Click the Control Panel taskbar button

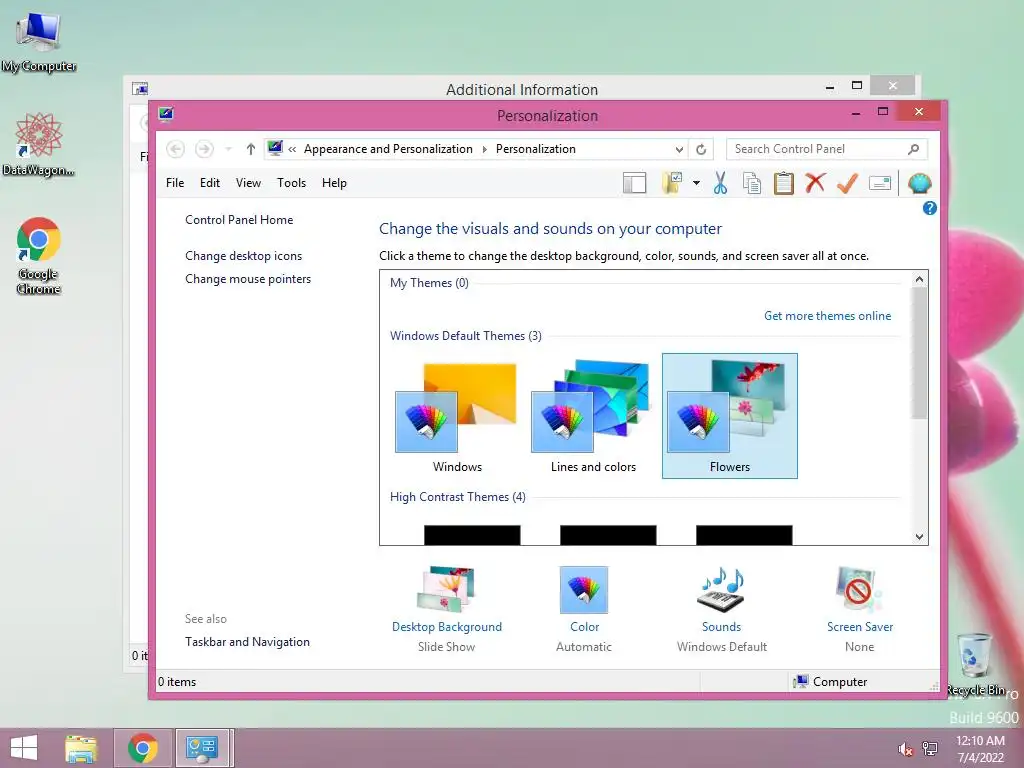pos(202,748)
